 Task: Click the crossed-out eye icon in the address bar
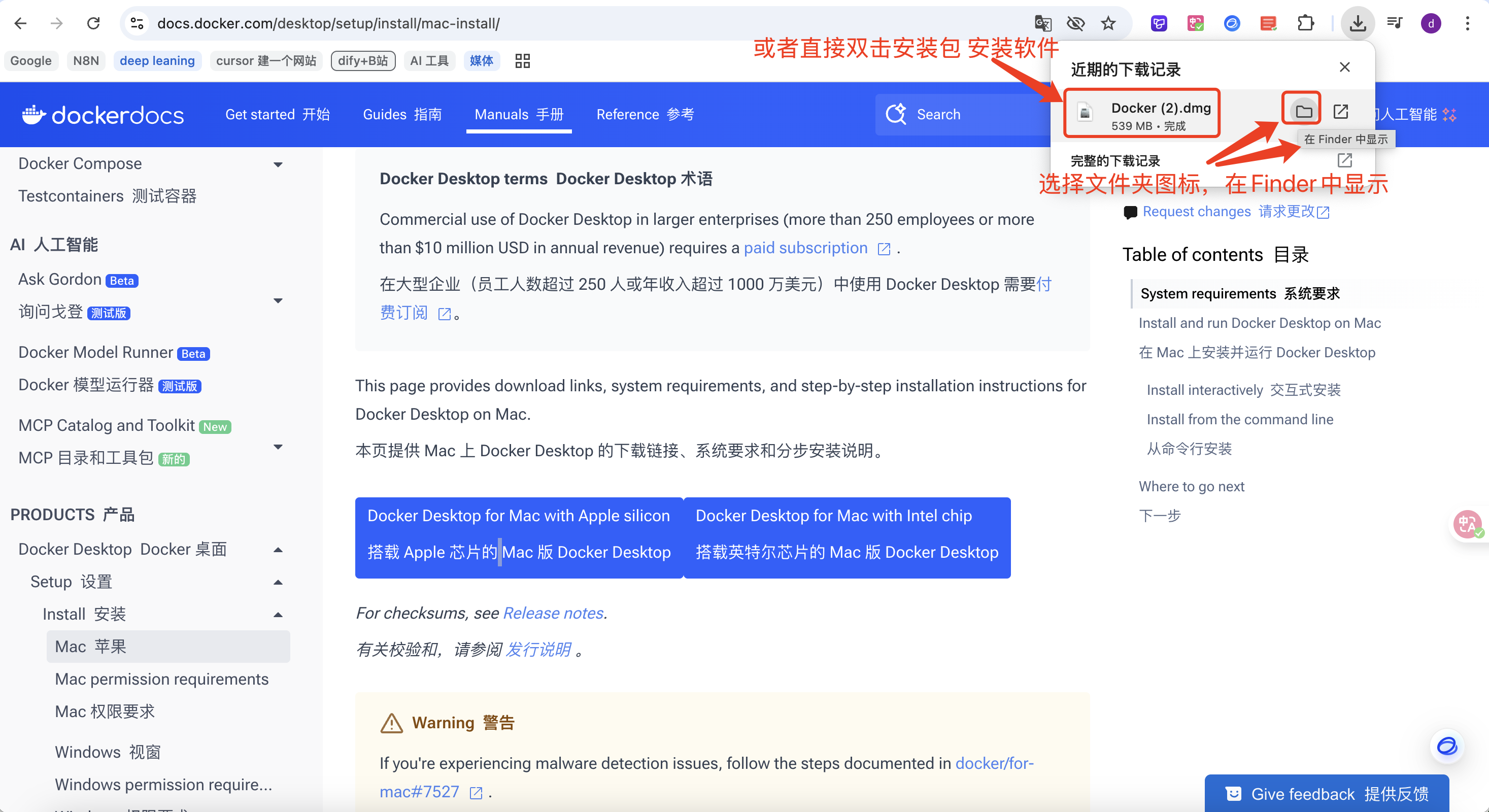1075,23
